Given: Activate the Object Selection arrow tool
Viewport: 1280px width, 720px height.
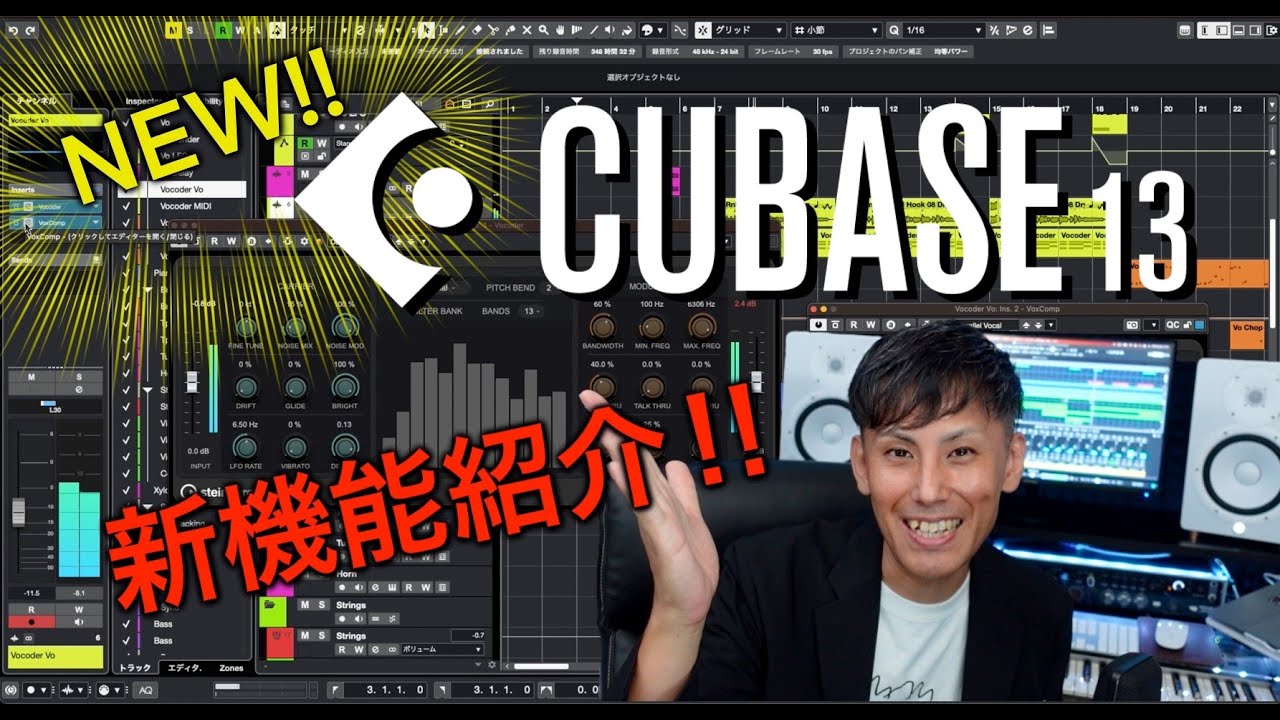Looking at the screenshot, I should [428, 31].
